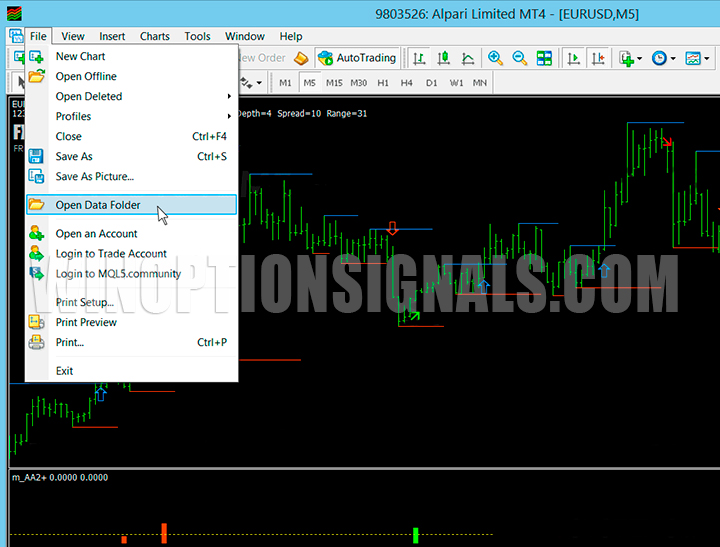Viewport: 720px width, 547px height.
Task: Switch chart to bar chart mode
Action: 419,58
